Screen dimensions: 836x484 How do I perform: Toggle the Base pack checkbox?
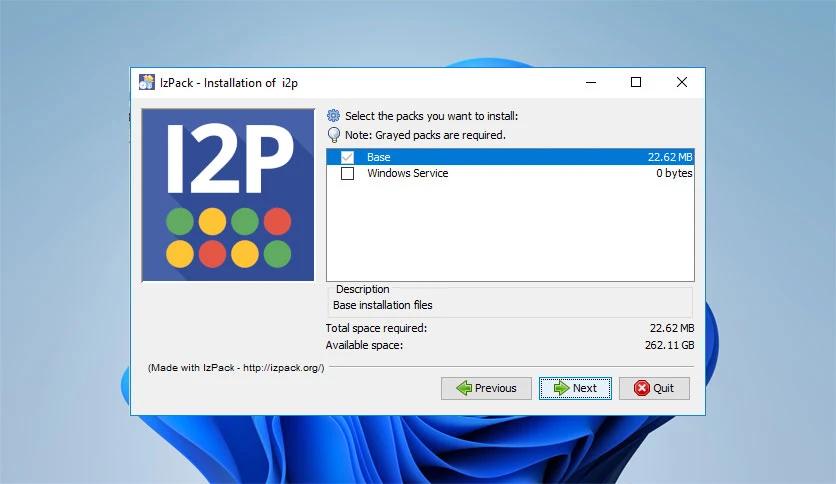click(x=347, y=157)
